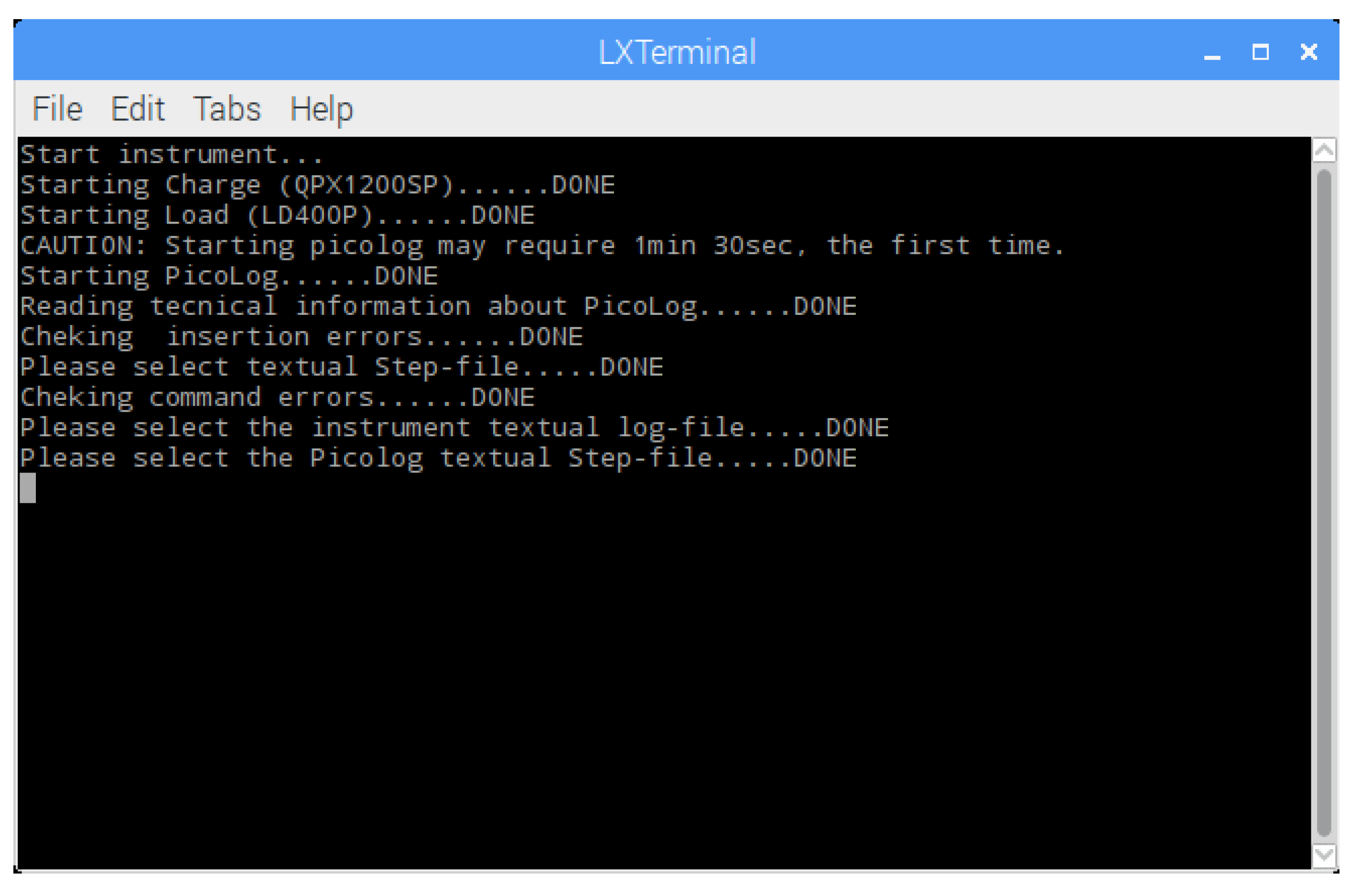Viewport: 1350px width, 896px height.
Task: Click the vertical scrollbar thumb
Action: pyautogui.click(x=1324, y=503)
